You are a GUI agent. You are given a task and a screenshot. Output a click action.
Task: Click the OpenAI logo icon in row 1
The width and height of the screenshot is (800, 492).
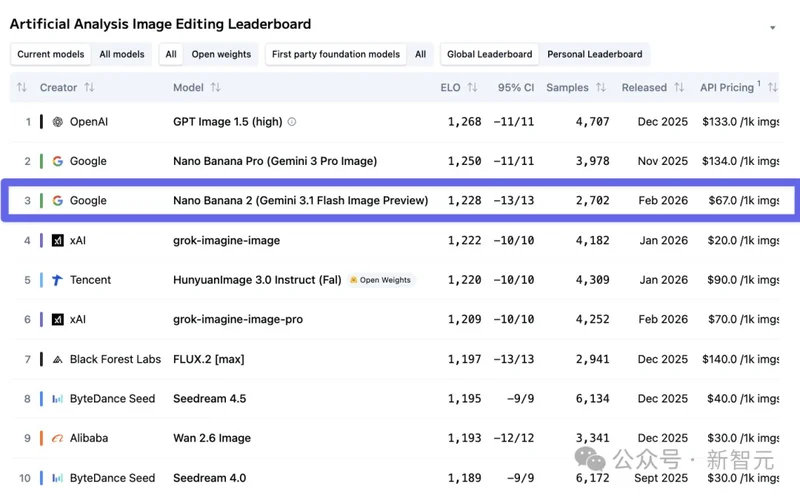click(58, 122)
